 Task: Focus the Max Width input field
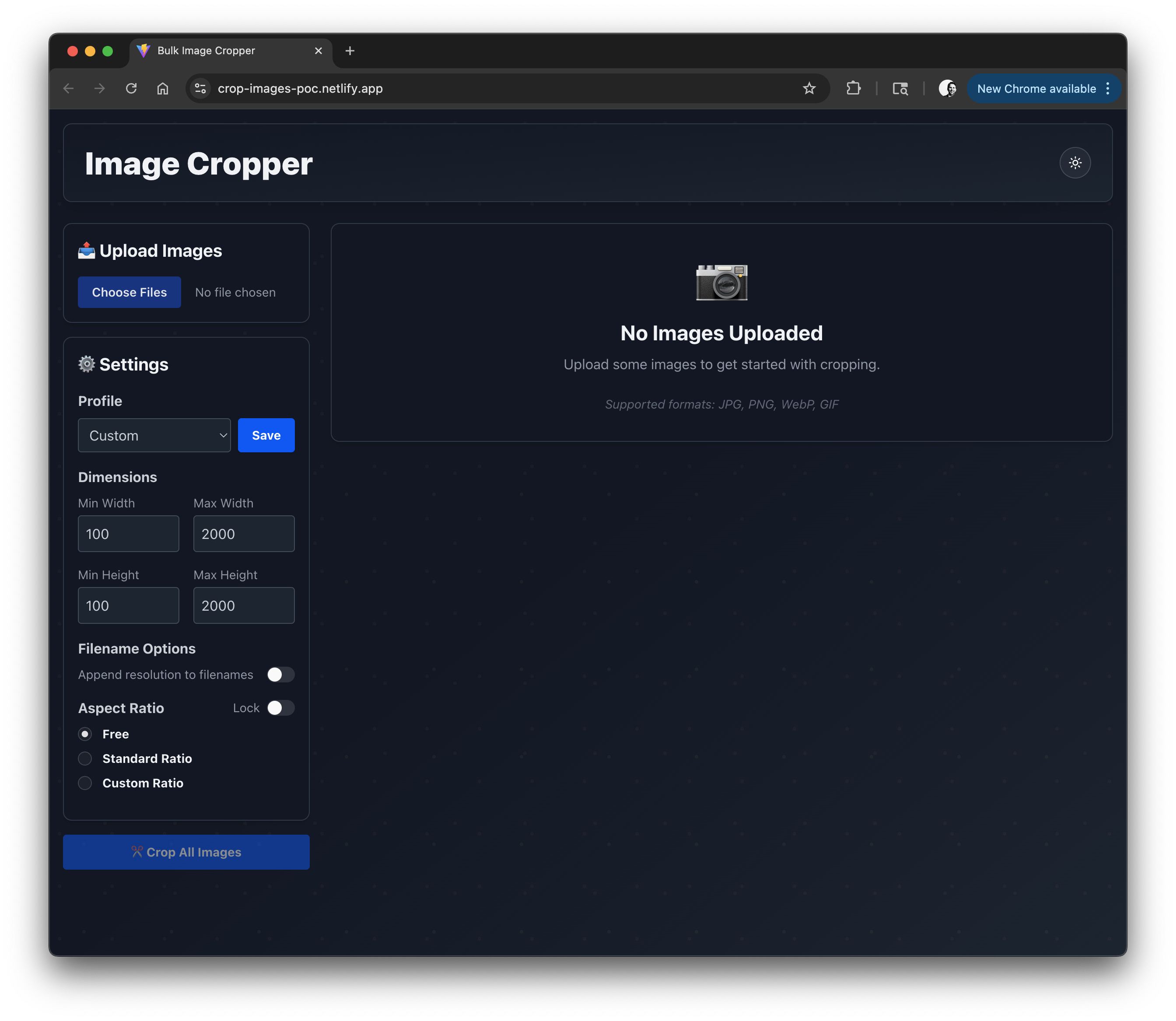coord(243,534)
